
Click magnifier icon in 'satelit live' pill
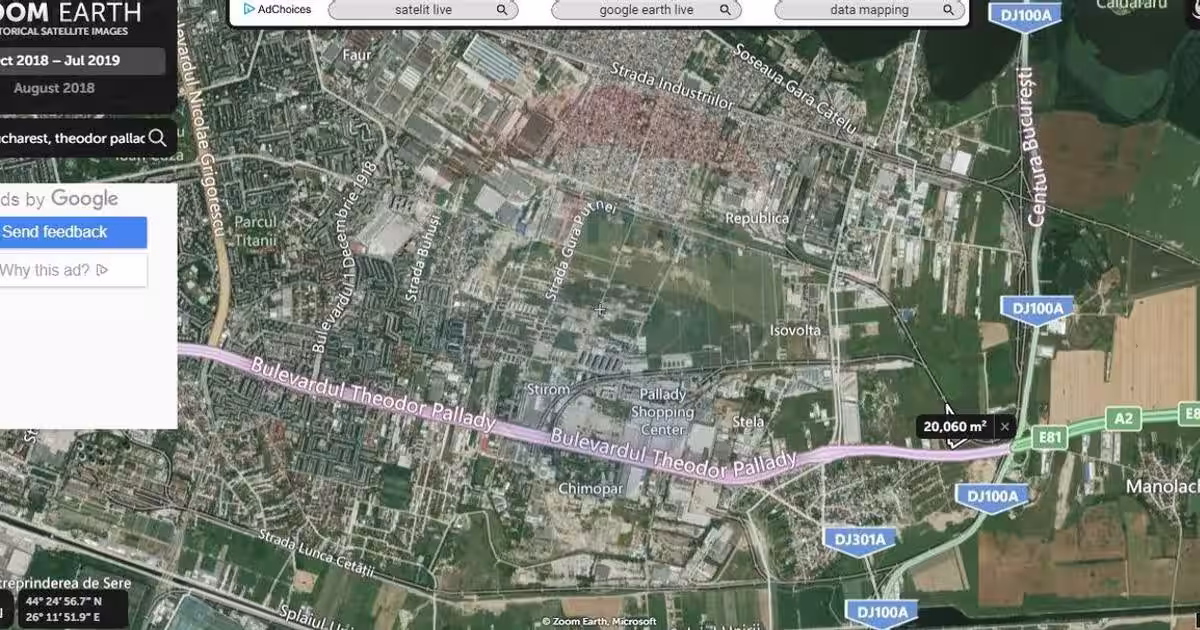[x=501, y=10]
